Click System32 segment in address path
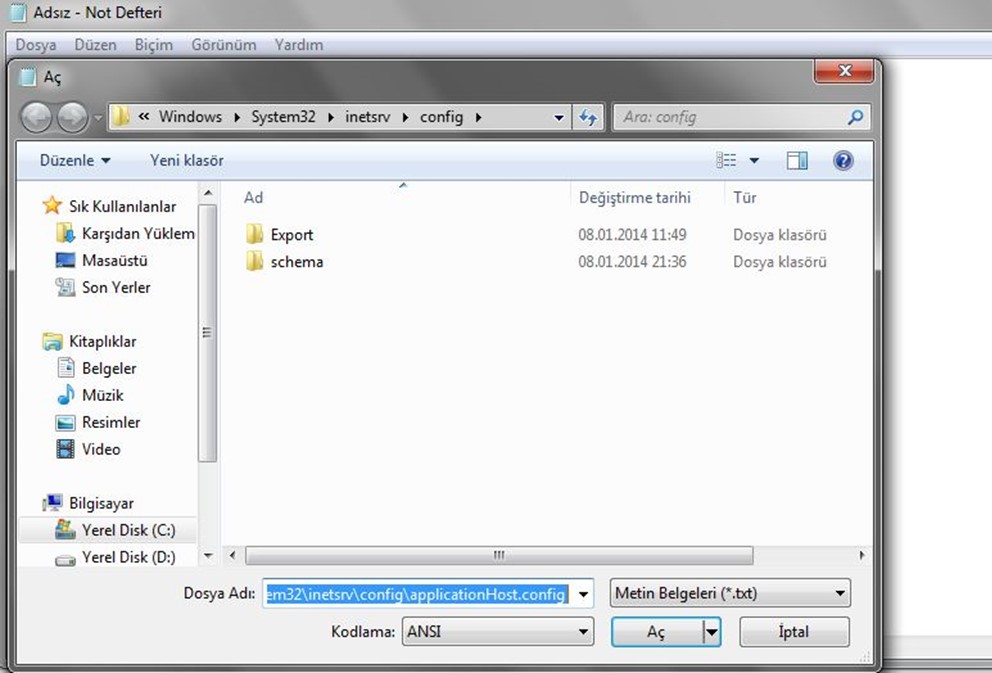 283,117
